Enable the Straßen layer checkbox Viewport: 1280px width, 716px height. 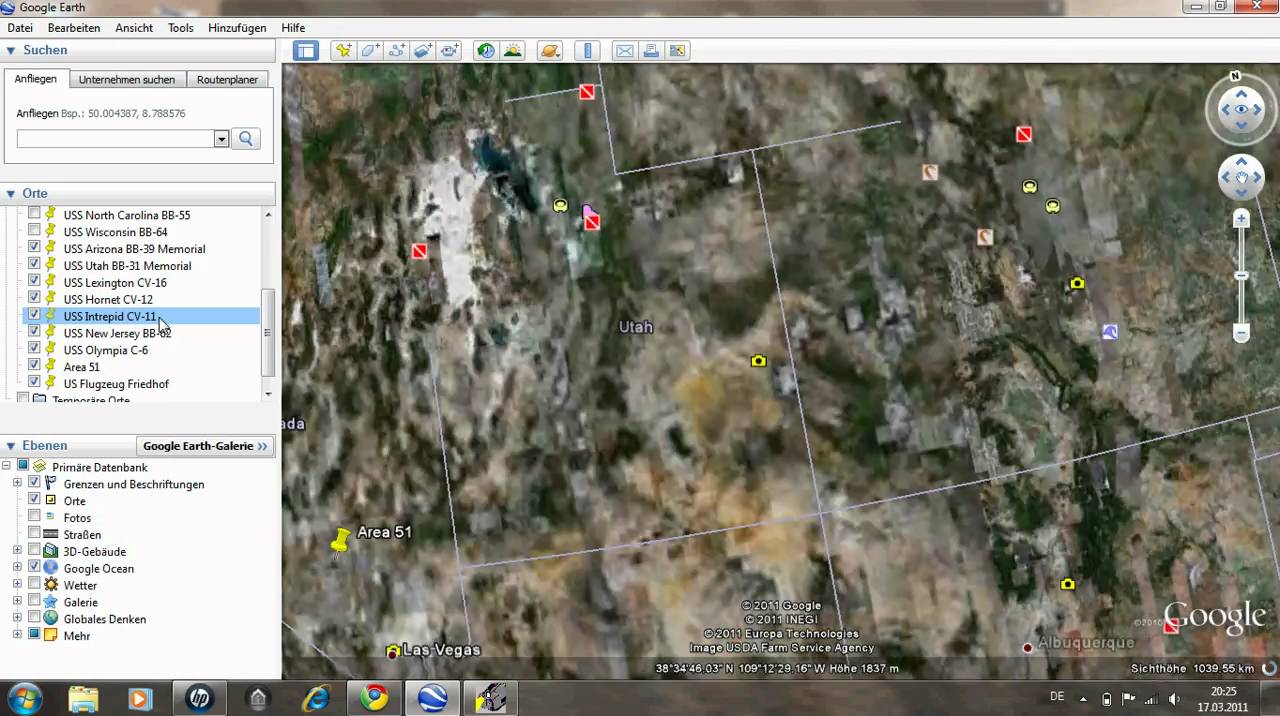[35, 534]
